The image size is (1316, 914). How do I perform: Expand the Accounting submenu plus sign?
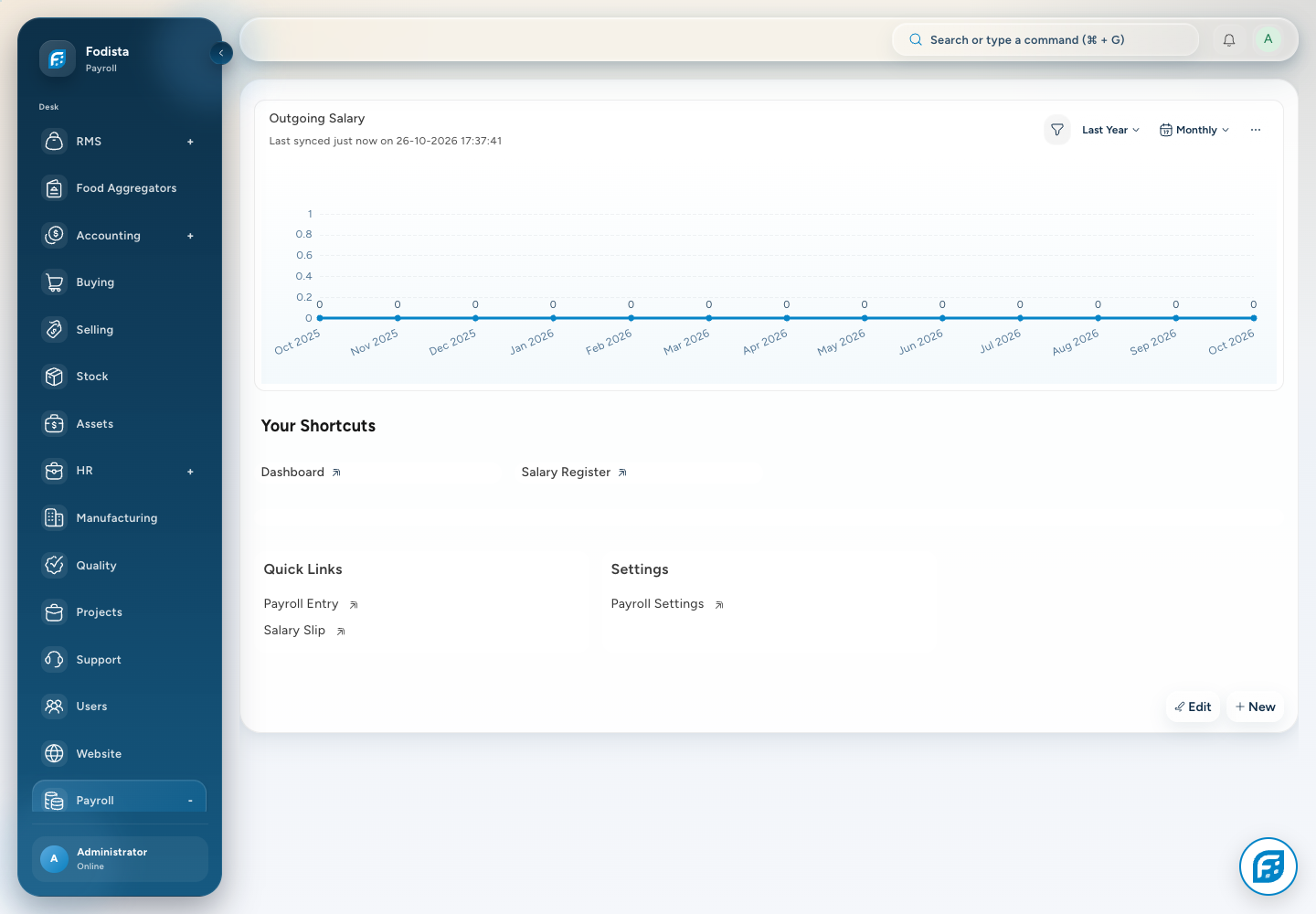(190, 236)
